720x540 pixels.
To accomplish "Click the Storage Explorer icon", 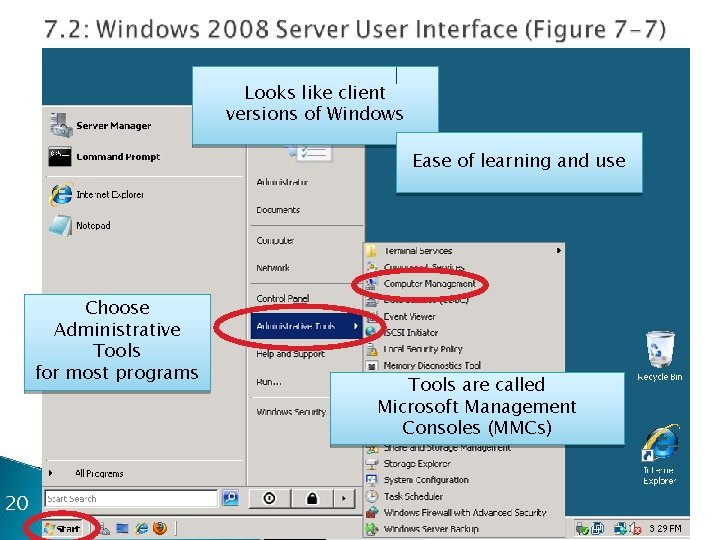I will pos(371,464).
